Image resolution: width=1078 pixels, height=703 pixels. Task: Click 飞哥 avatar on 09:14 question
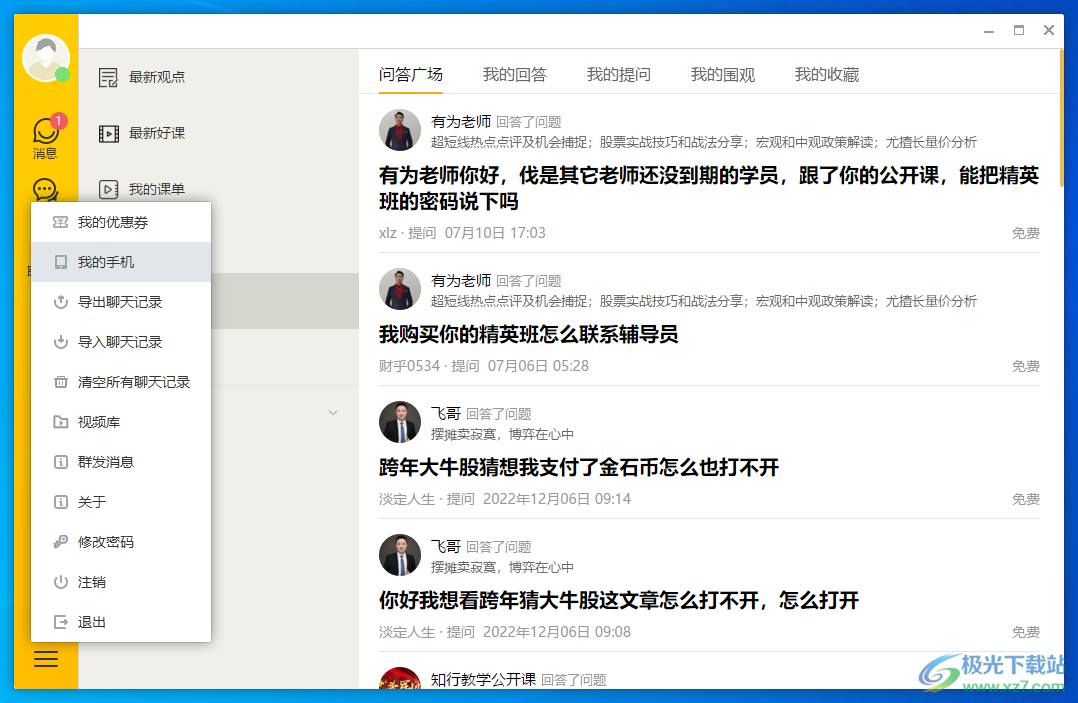coord(399,422)
